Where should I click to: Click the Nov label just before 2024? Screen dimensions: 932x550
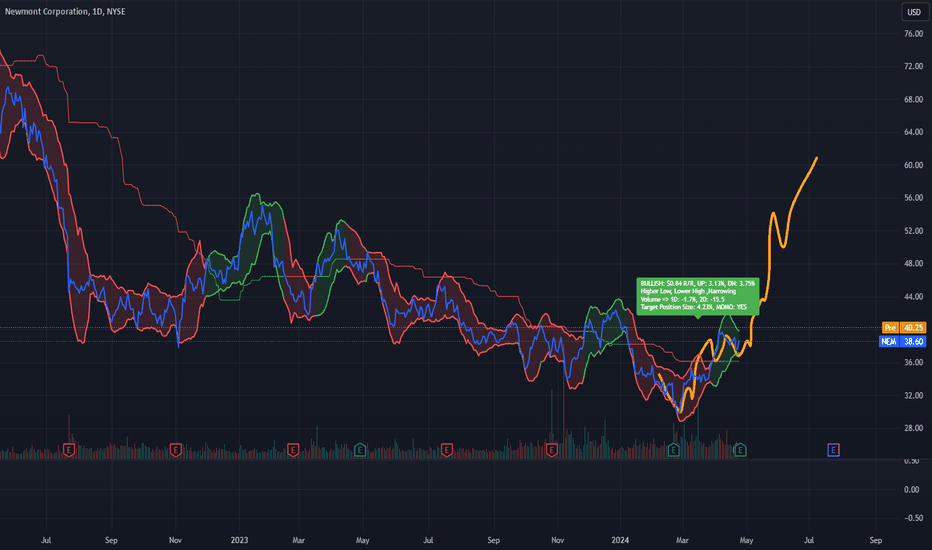[x=557, y=540]
